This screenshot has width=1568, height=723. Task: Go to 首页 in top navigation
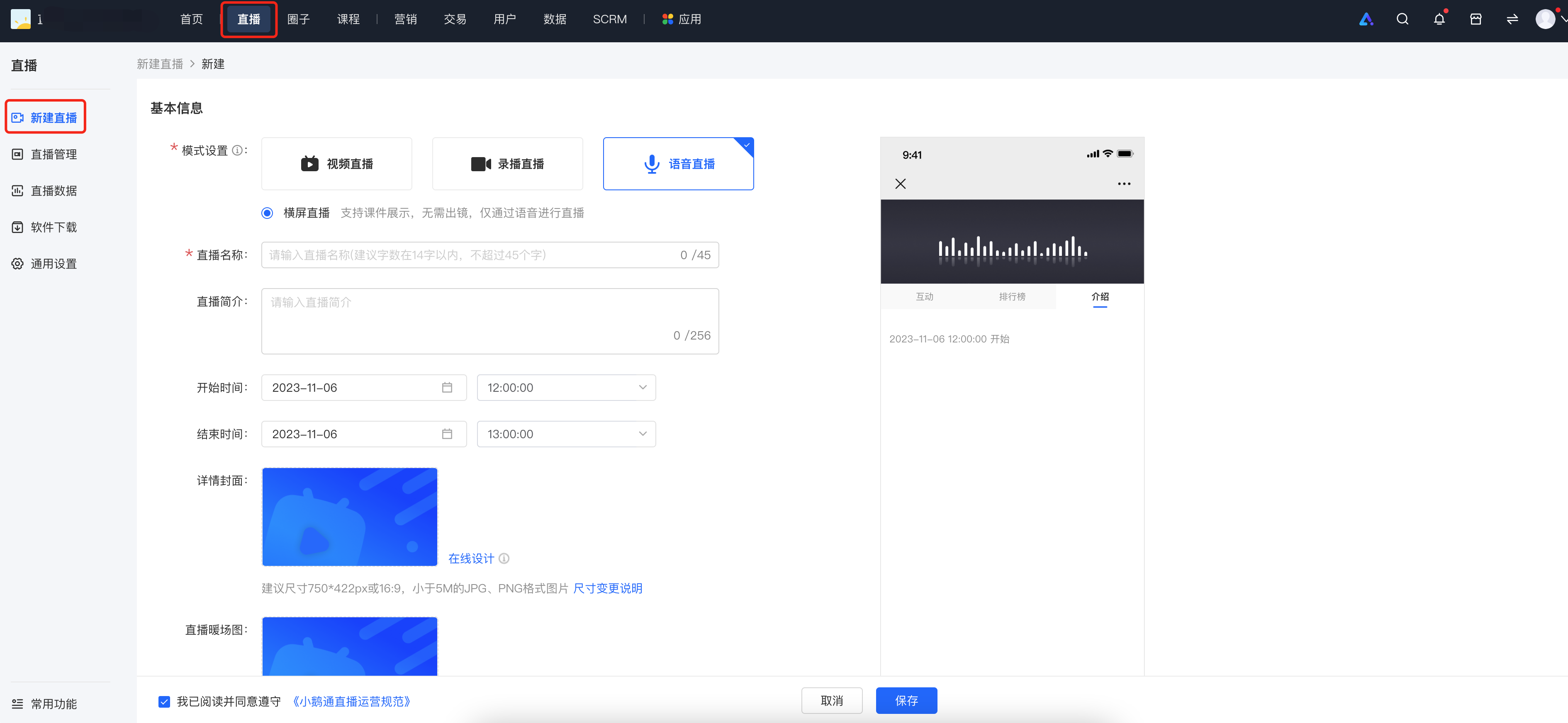pyautogui.click(x=191, y=19)
